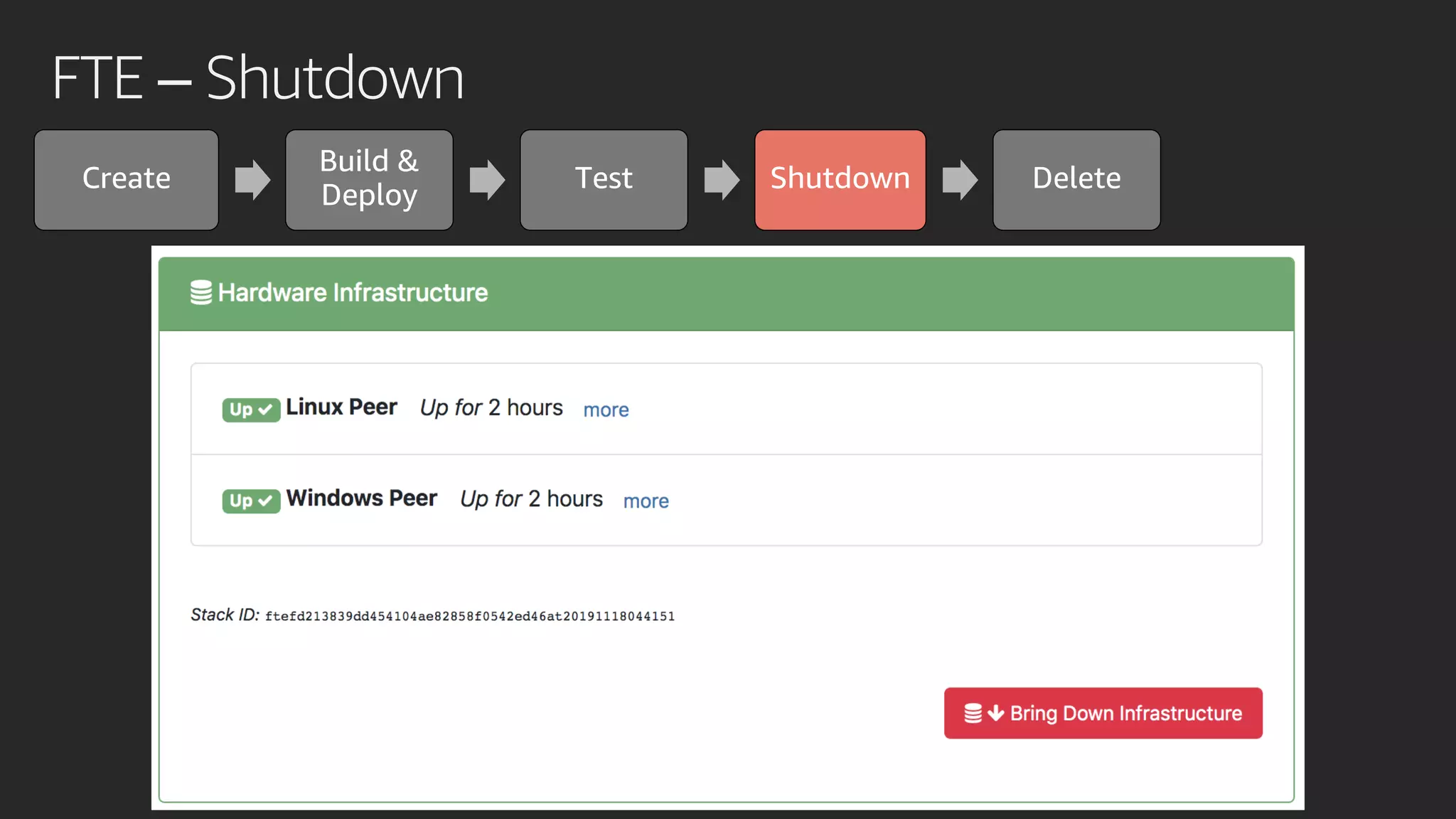The image size is (1456, 819).
Task: Select the Build & Deploy stage
Action: point(369,180)
